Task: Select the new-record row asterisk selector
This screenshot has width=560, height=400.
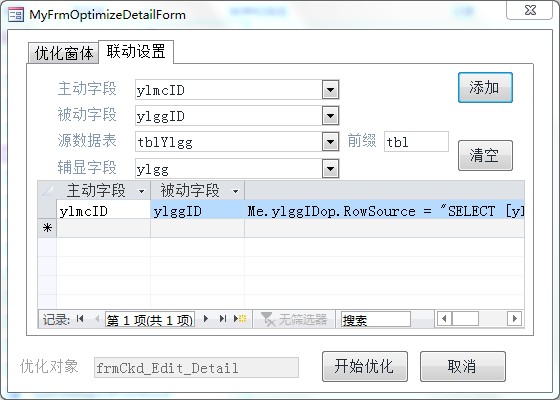Action: (47, 228)
